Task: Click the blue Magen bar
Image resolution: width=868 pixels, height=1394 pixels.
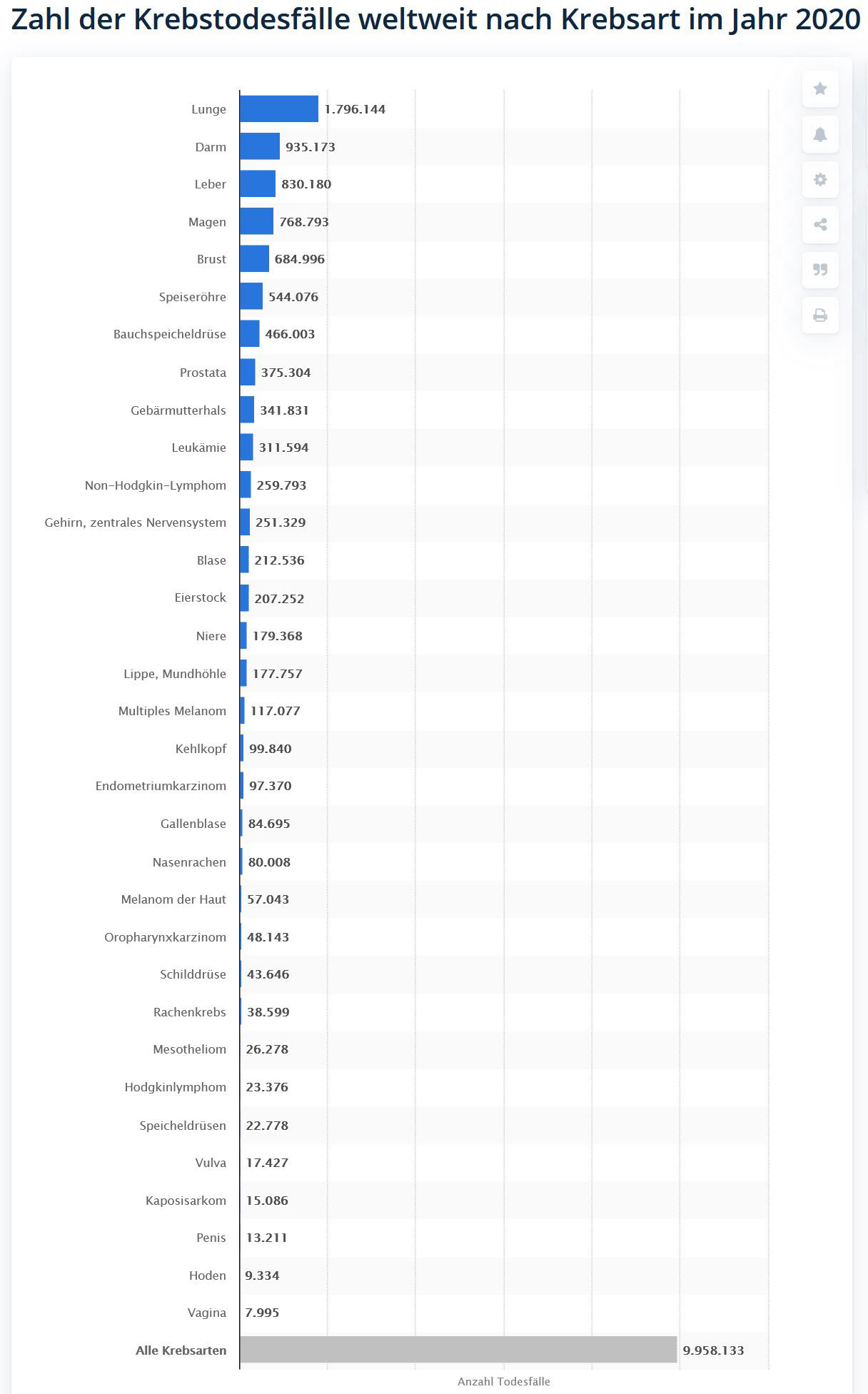Action: [x=256, y=221]
